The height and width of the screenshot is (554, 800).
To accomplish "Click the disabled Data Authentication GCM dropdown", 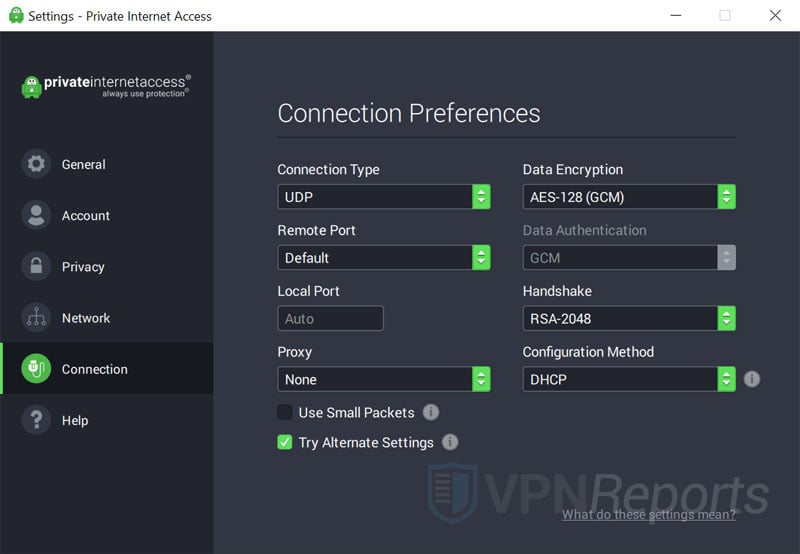I will click(x=629, y=258).
